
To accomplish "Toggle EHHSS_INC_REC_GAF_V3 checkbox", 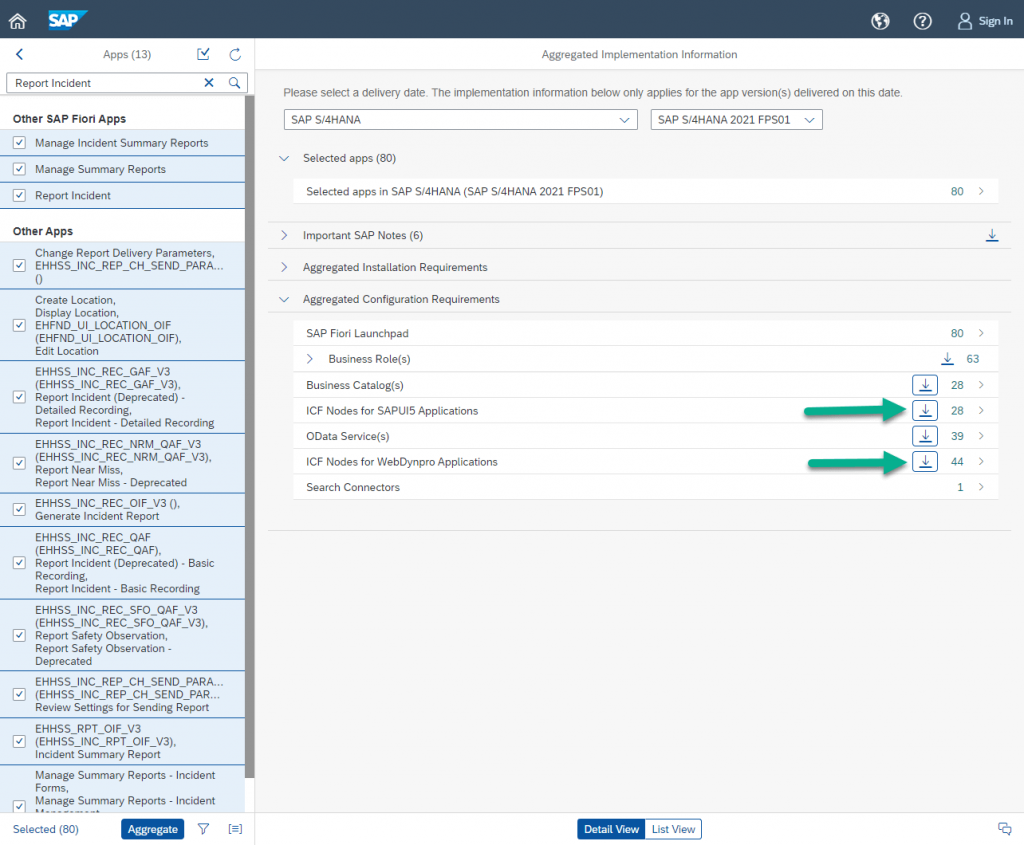I will point(20,396).
